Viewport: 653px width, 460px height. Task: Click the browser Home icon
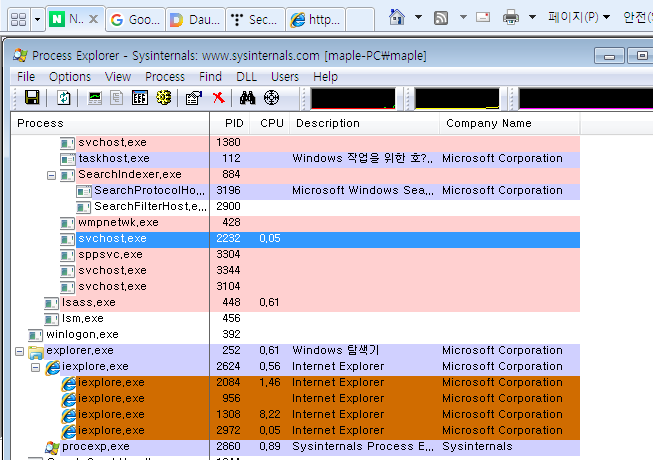[397, 17]
